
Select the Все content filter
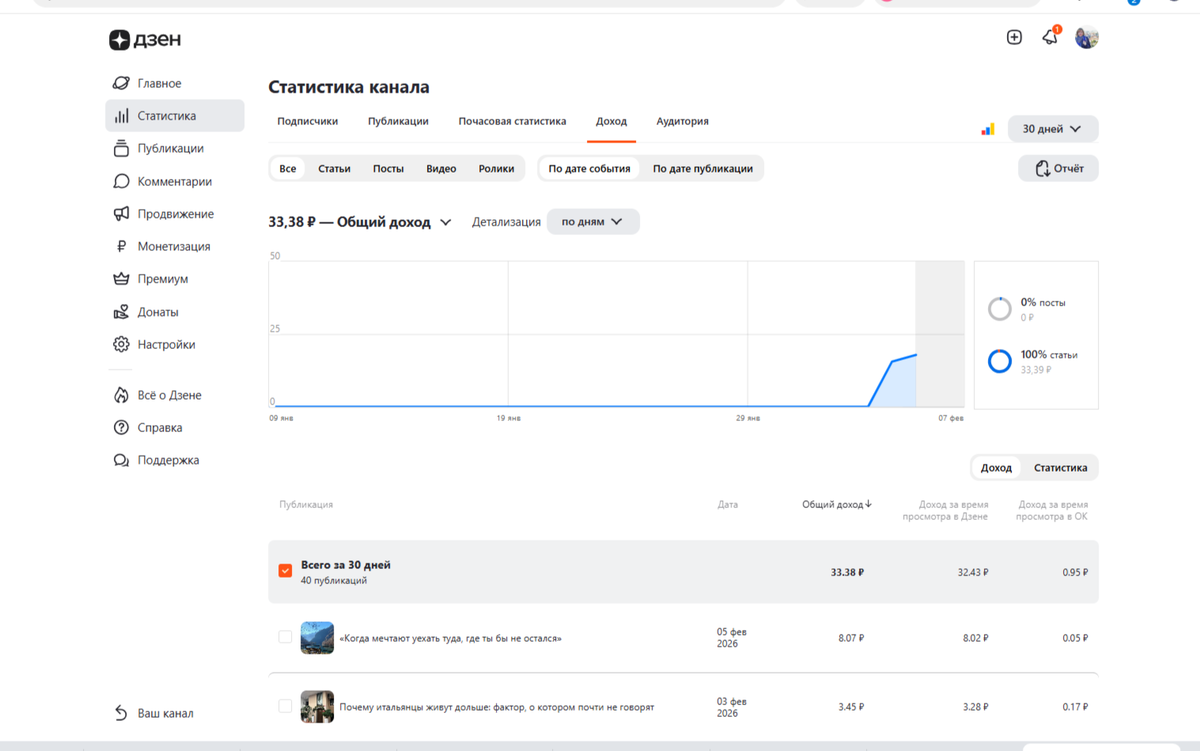click(288, 169)
